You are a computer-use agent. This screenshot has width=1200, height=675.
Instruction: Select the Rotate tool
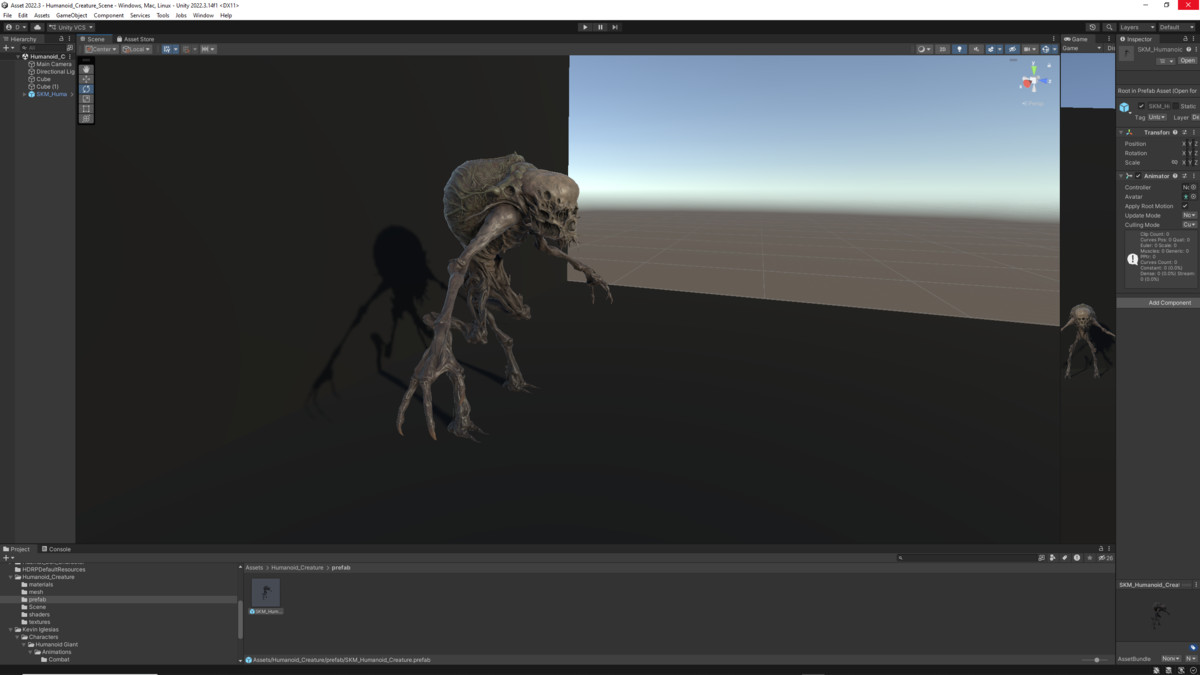coord(86,89)
